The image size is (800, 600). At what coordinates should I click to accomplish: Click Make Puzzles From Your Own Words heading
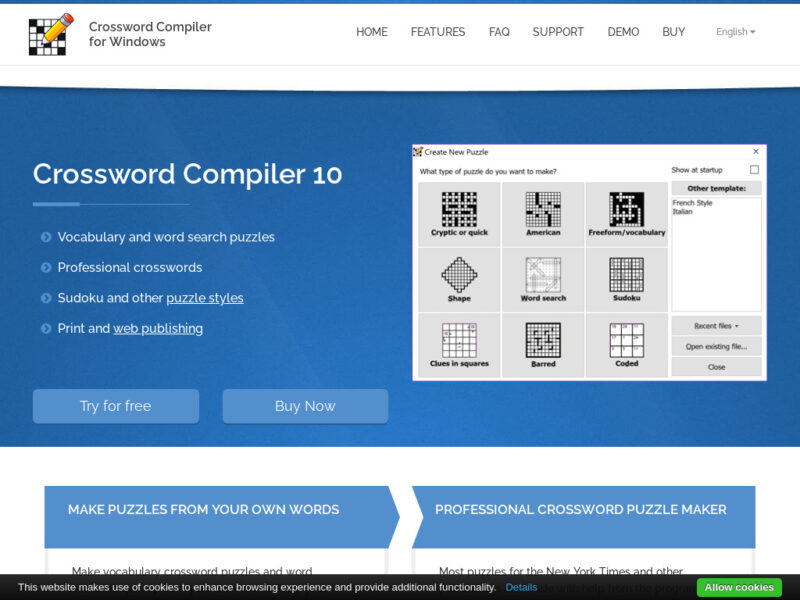(x=203, y=510)
